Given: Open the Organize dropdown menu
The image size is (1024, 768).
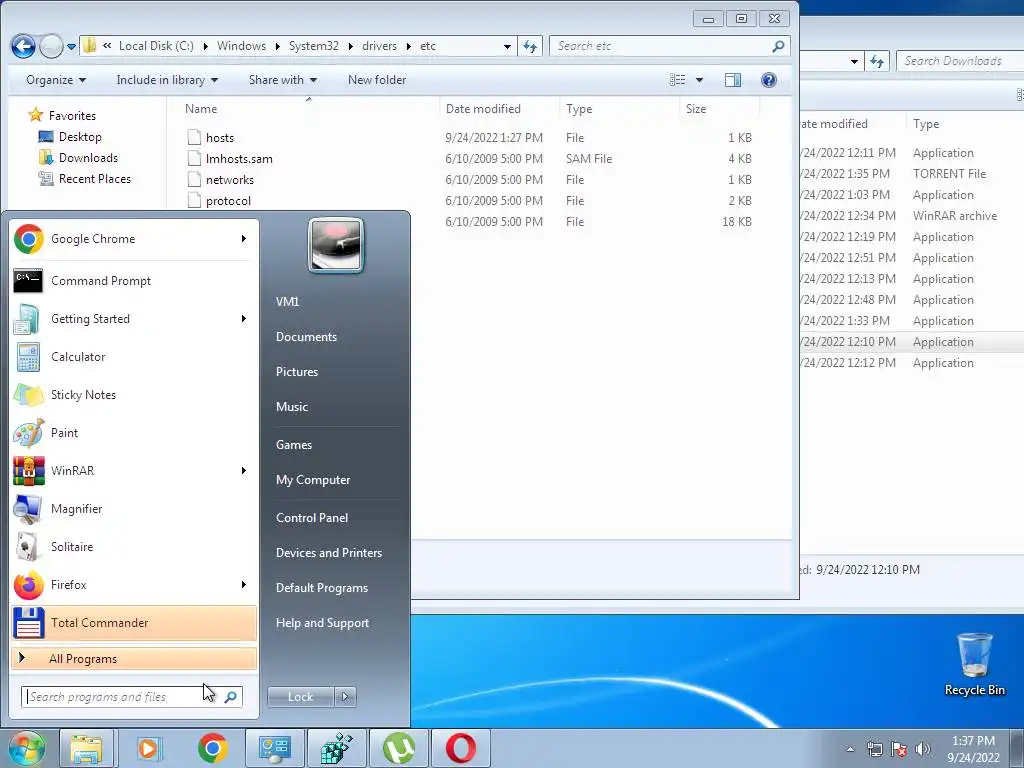Looking at the screenshot, I should point(56,80).
